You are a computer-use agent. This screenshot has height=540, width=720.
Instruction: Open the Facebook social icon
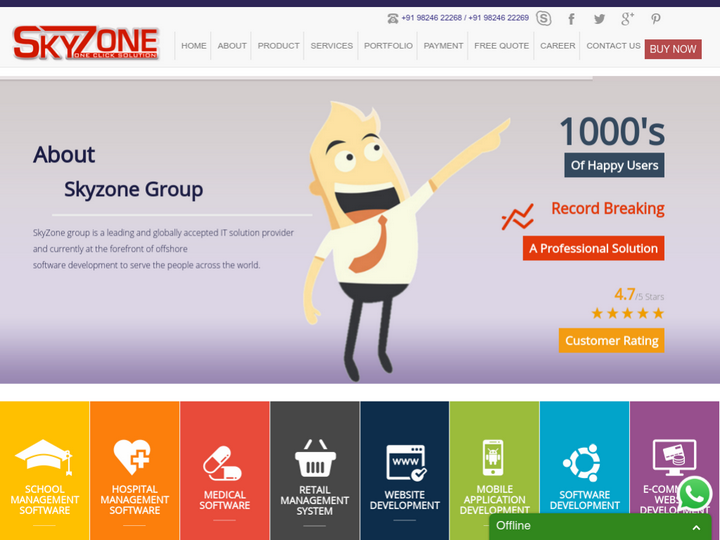571,18
